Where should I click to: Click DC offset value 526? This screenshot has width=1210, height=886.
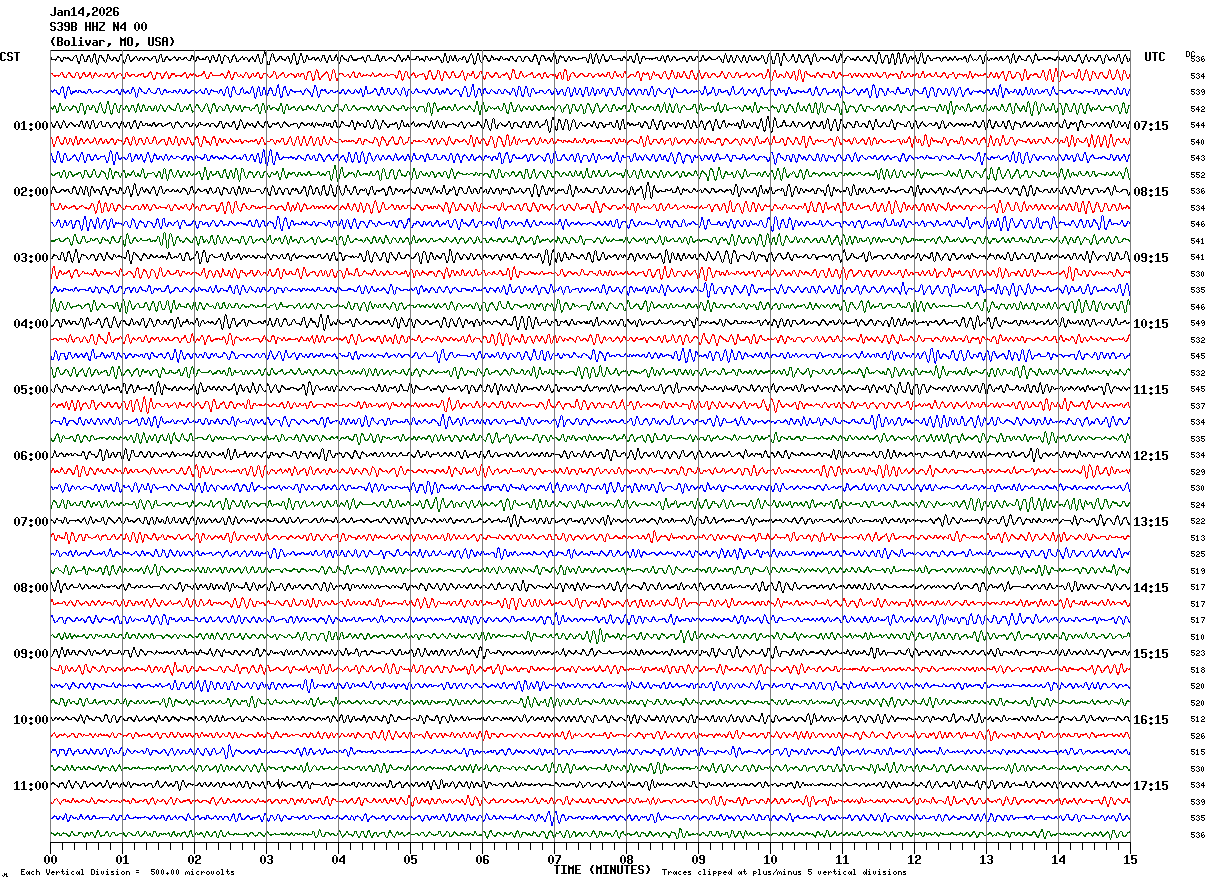(x=1197, y=736)
